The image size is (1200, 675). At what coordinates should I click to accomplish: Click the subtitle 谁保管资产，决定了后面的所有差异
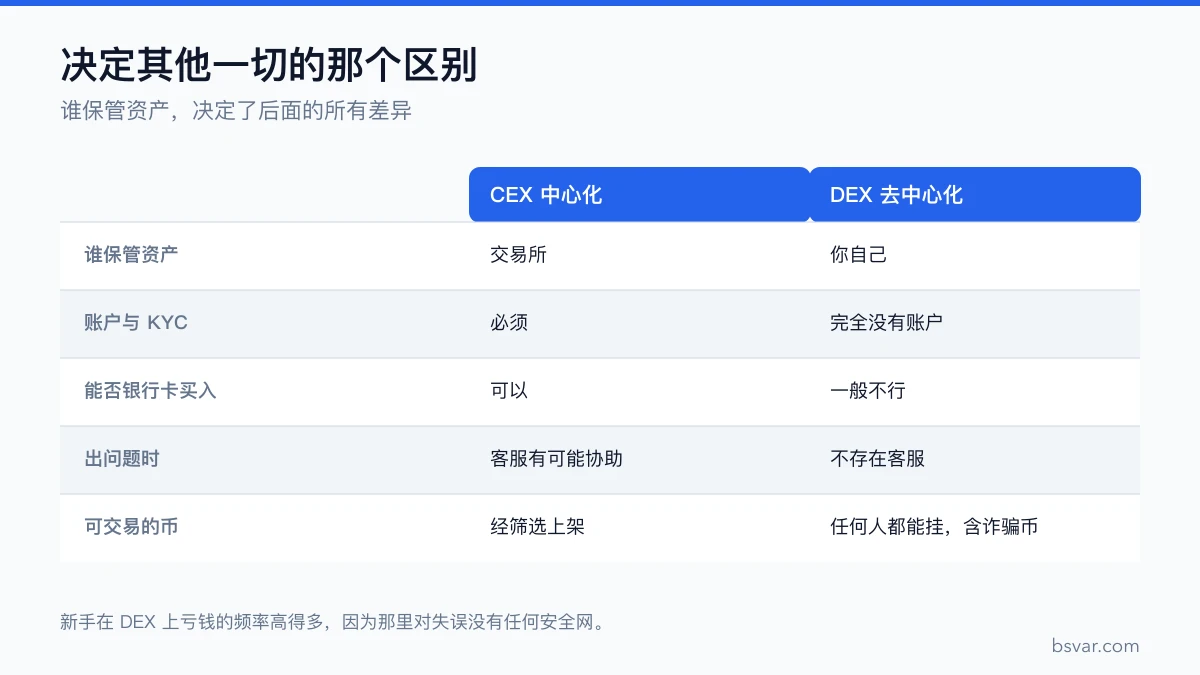[236, 111]
